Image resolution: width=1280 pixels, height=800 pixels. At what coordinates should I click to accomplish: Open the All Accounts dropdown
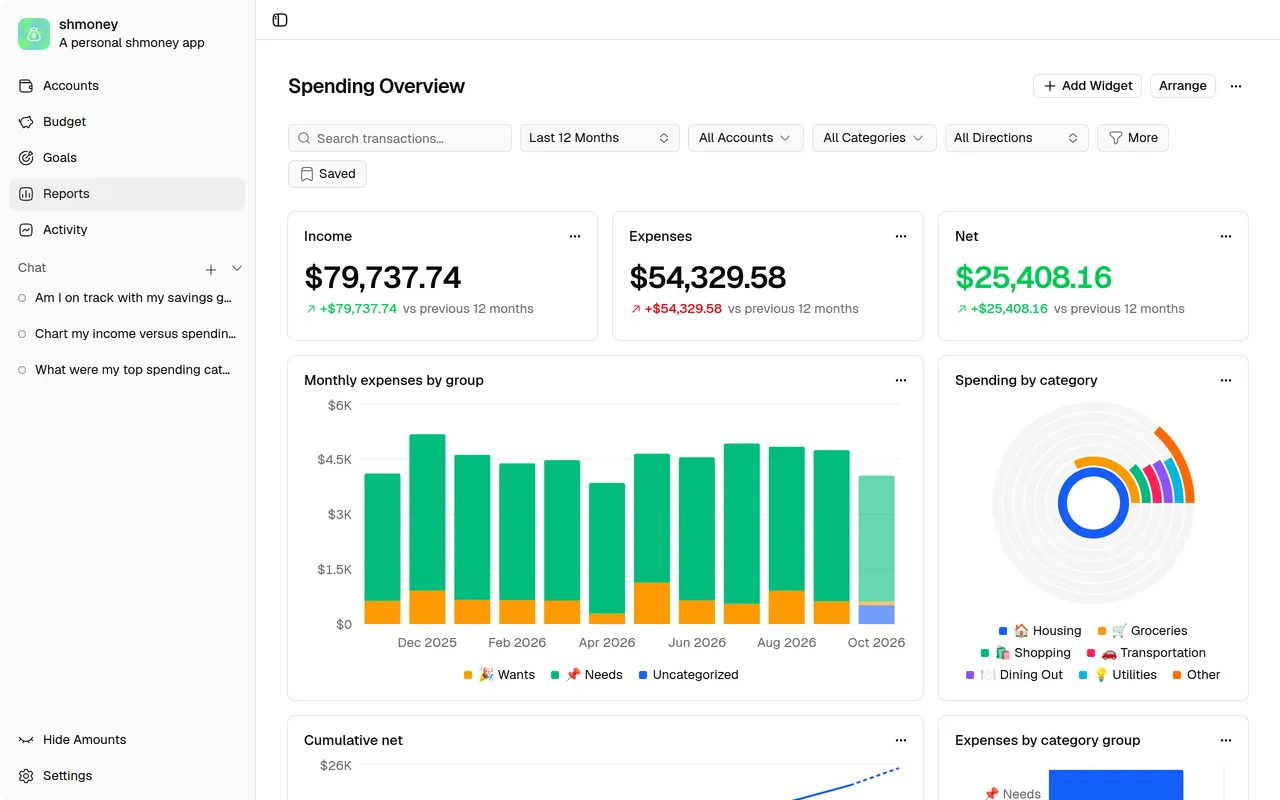tap(746, 138)
